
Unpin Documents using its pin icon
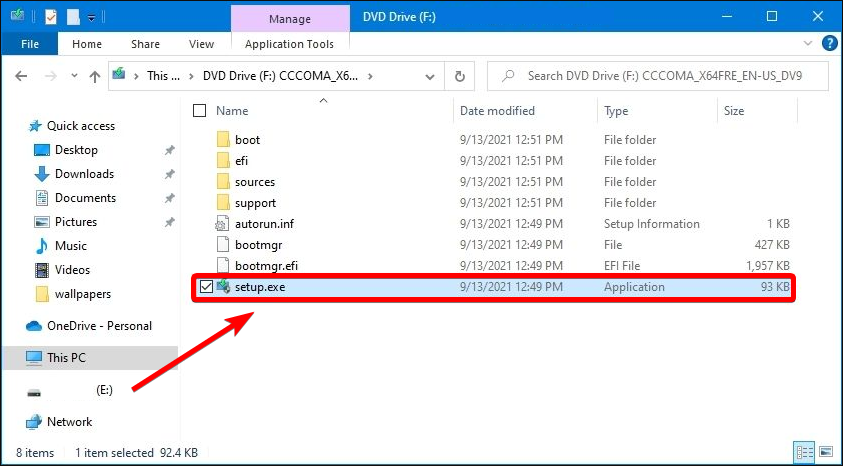tap(169, 198)
